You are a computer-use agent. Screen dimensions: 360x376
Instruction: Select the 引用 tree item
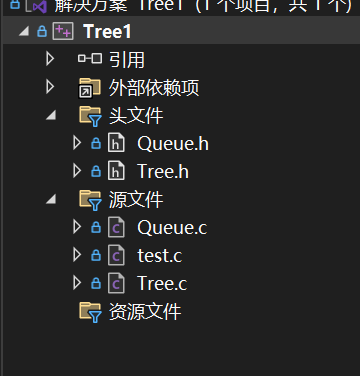click(127, 59)
